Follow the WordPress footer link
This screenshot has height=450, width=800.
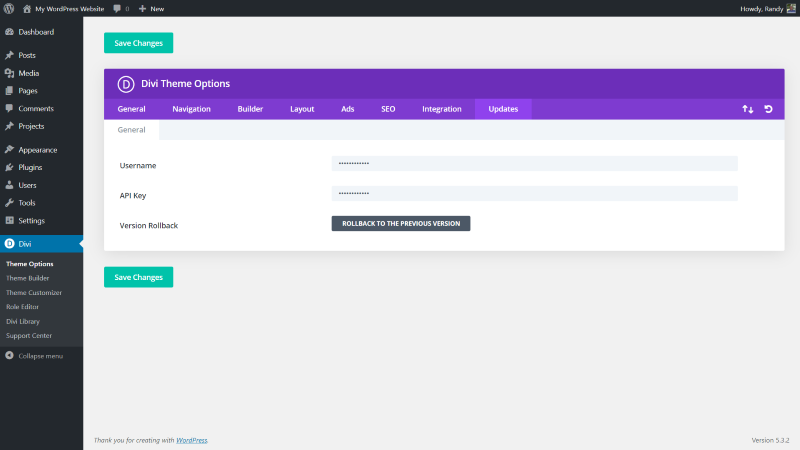pos(192,440)
